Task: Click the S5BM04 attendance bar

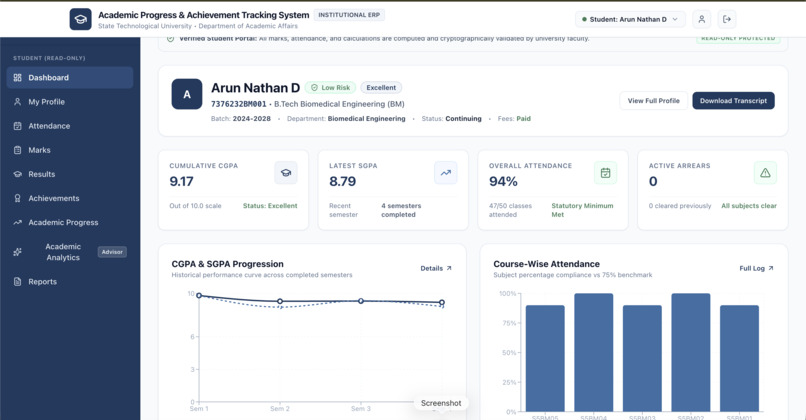Action: click(594, 353)
